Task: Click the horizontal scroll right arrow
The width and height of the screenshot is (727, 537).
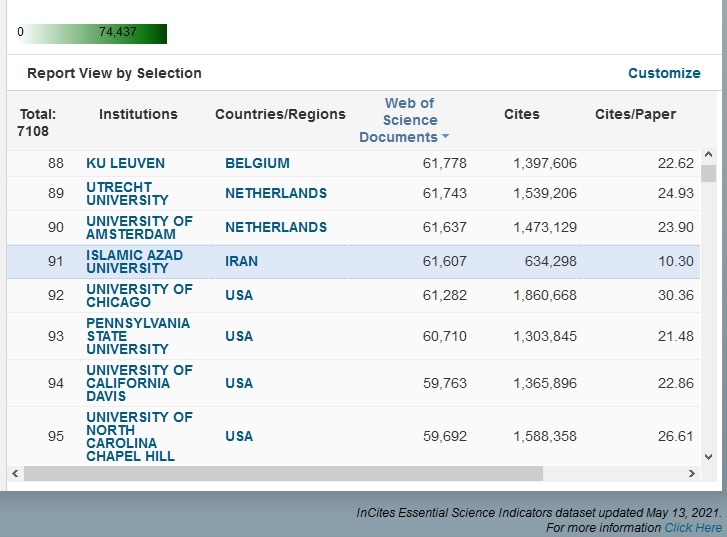Action: pos(692,473)
